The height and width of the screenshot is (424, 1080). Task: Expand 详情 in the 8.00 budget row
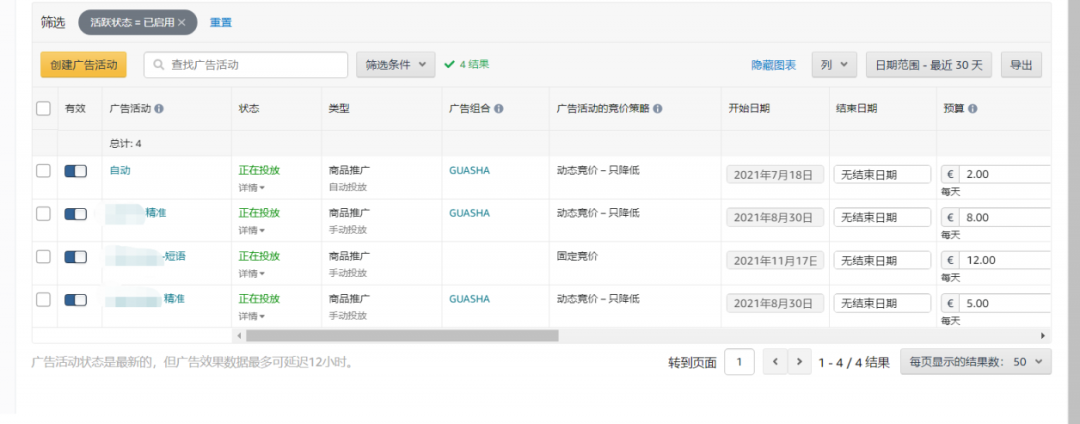pos(251,230)
